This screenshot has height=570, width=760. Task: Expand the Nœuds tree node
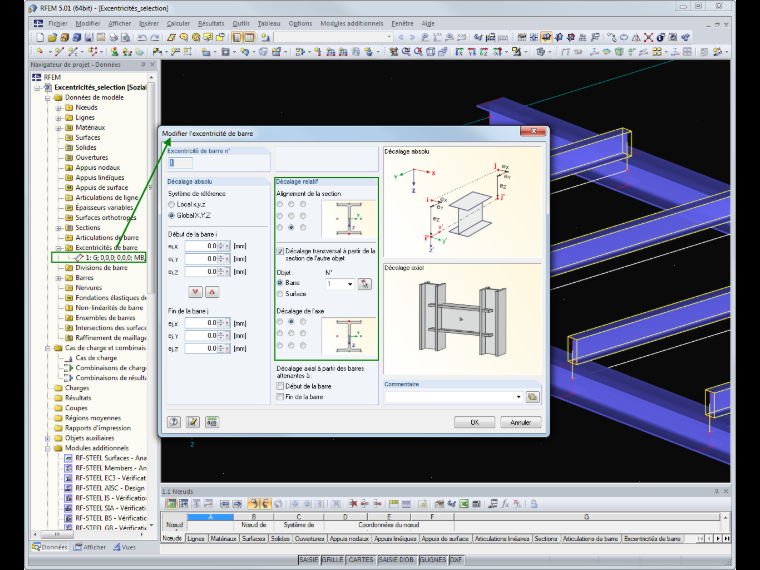click(x=58, y=108)
